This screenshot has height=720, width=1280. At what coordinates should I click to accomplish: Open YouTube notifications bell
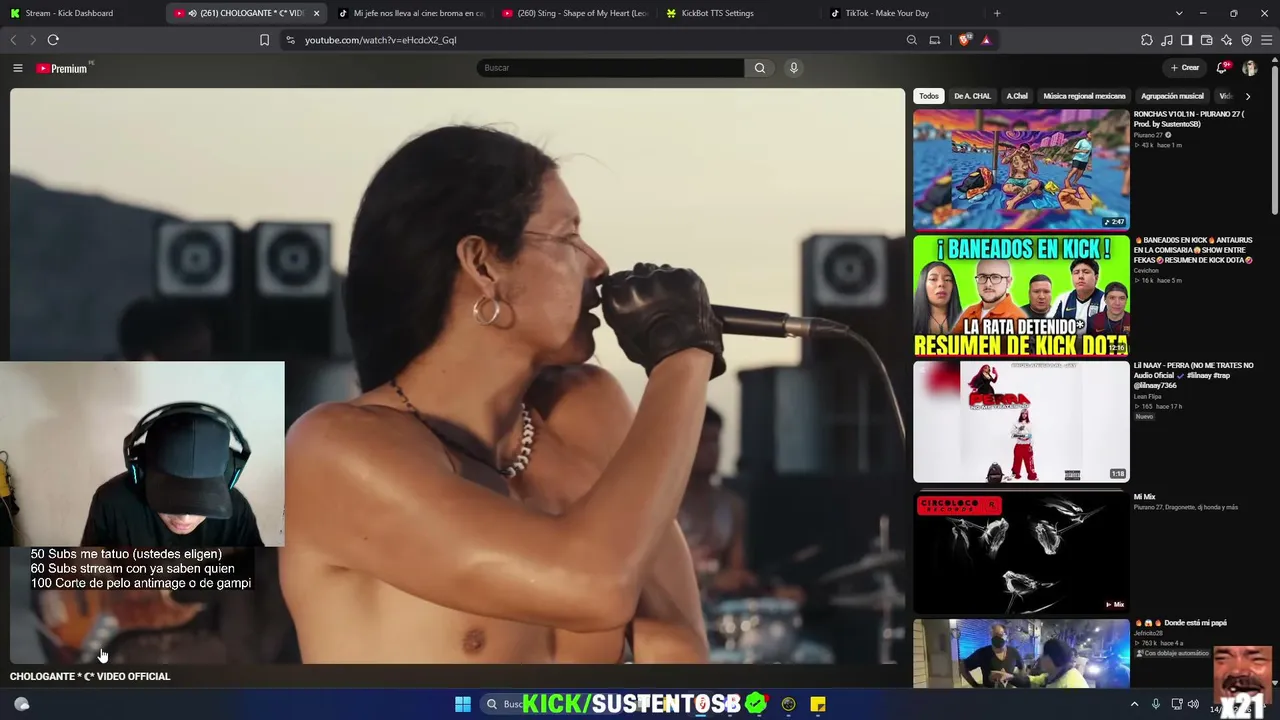[1221, 68]
